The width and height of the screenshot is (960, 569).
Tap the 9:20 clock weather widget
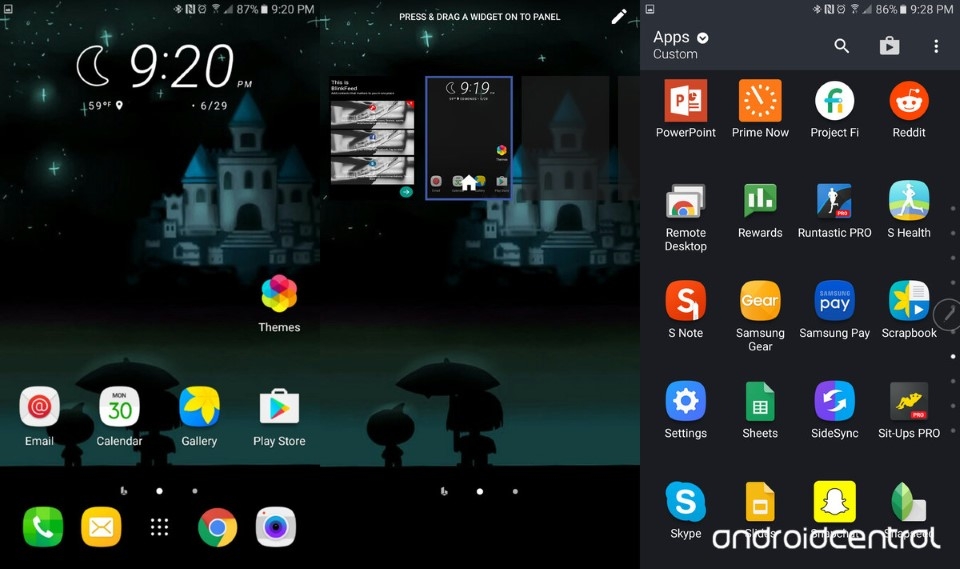click(164, 77)
